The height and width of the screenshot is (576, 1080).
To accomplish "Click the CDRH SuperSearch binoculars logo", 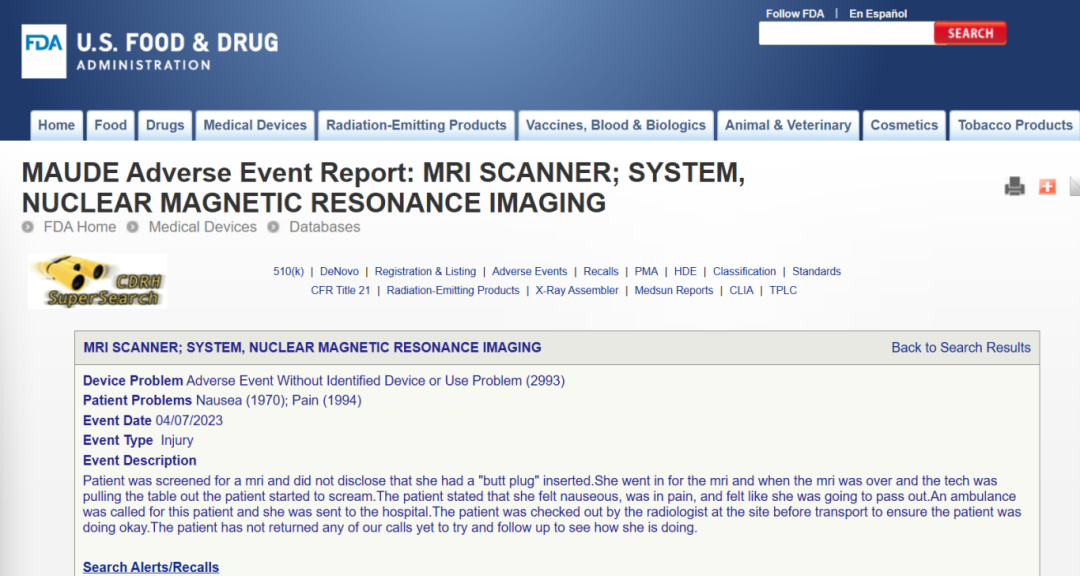I will (96, 281).
